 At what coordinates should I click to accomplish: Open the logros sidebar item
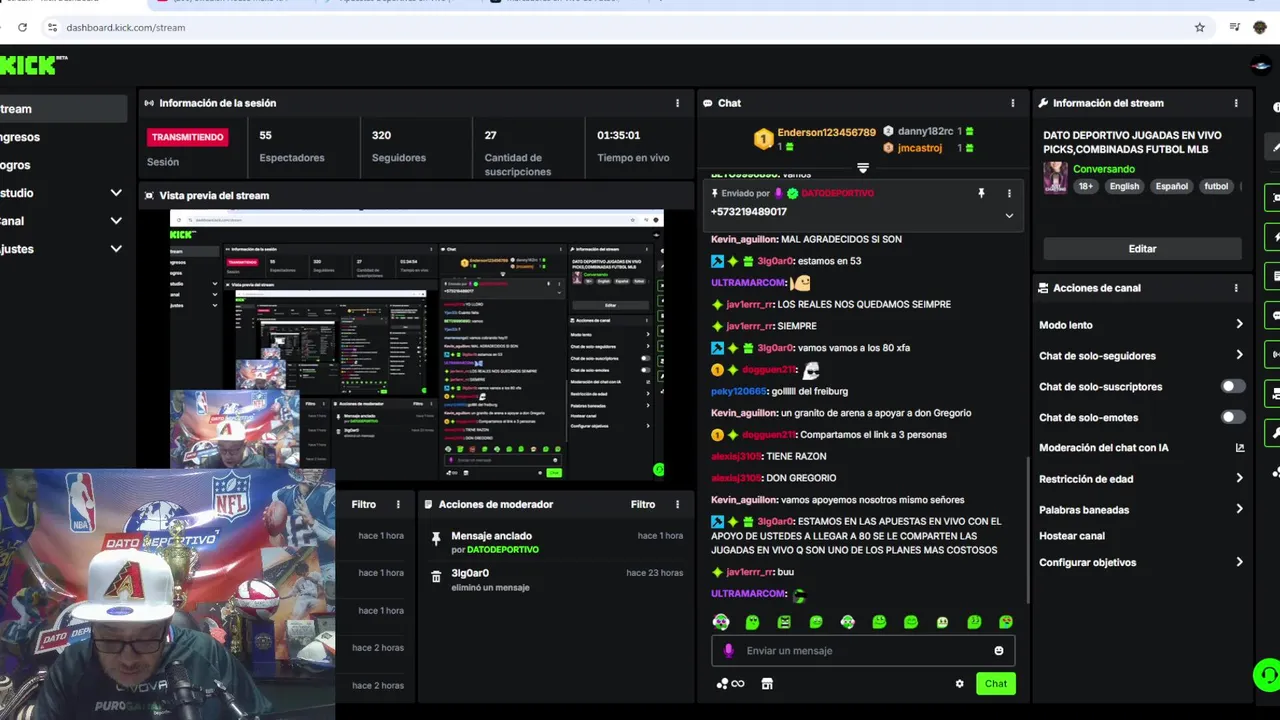tap(63, 165)
